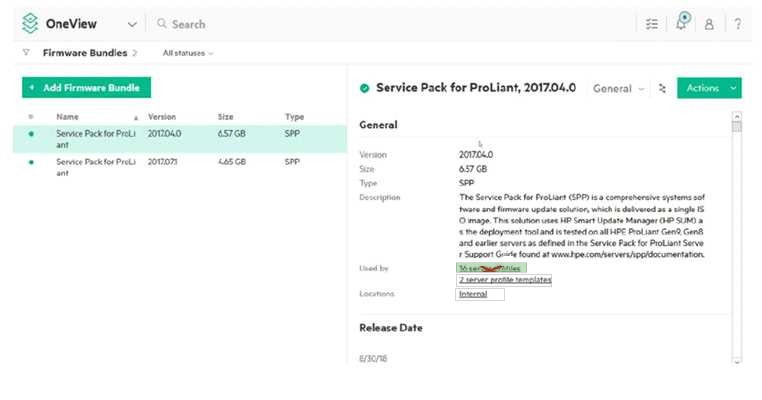
Task: Toggle the filter funnel icon
Action: click(26, 52)
